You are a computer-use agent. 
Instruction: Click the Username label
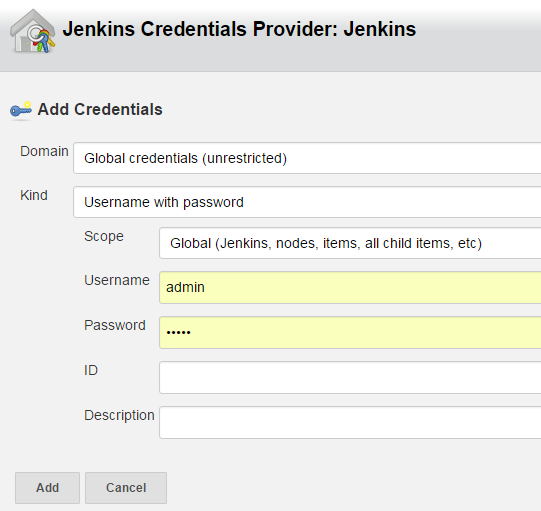point(117,280)
